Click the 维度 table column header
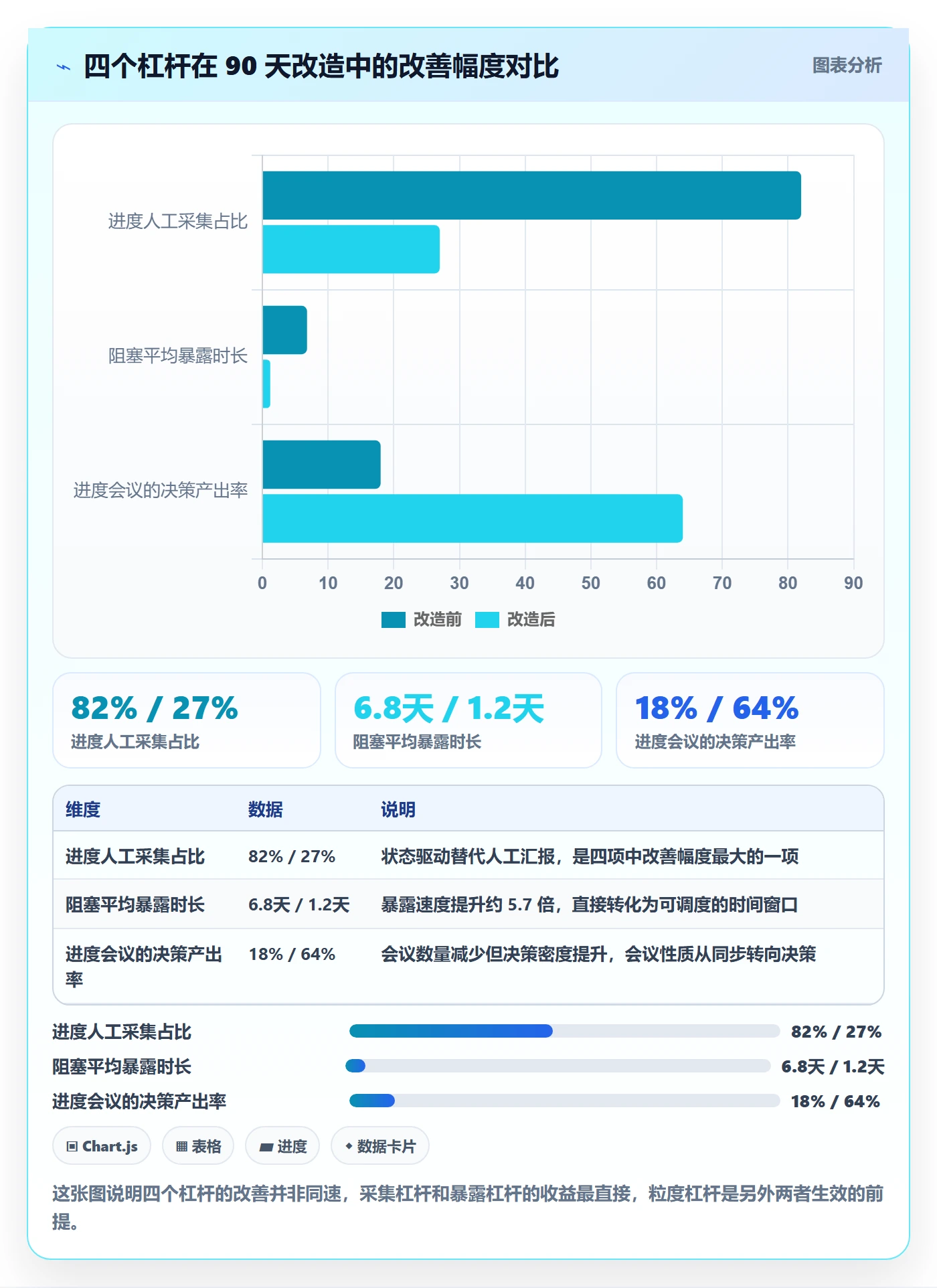The height and width of the screenshot is (1288, 937). point(83,809)
